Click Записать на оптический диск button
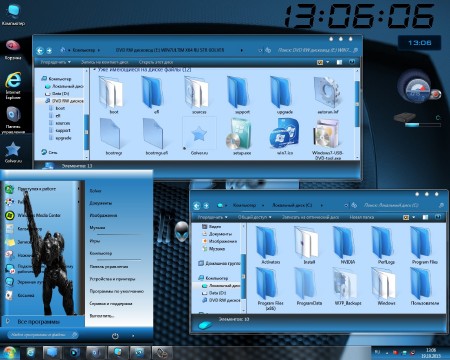 click(x=310, y=217)
